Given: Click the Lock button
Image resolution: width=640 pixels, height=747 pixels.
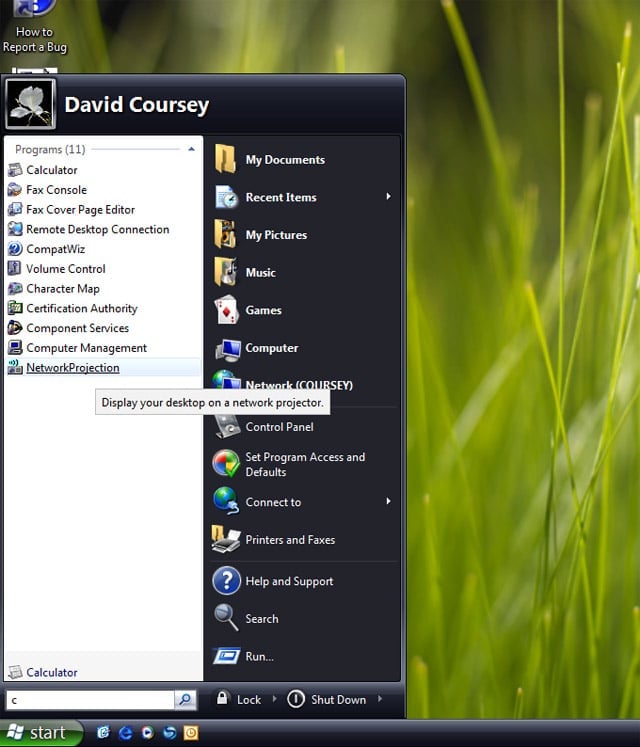Looking at the screenshot, I should click(238, 699).
